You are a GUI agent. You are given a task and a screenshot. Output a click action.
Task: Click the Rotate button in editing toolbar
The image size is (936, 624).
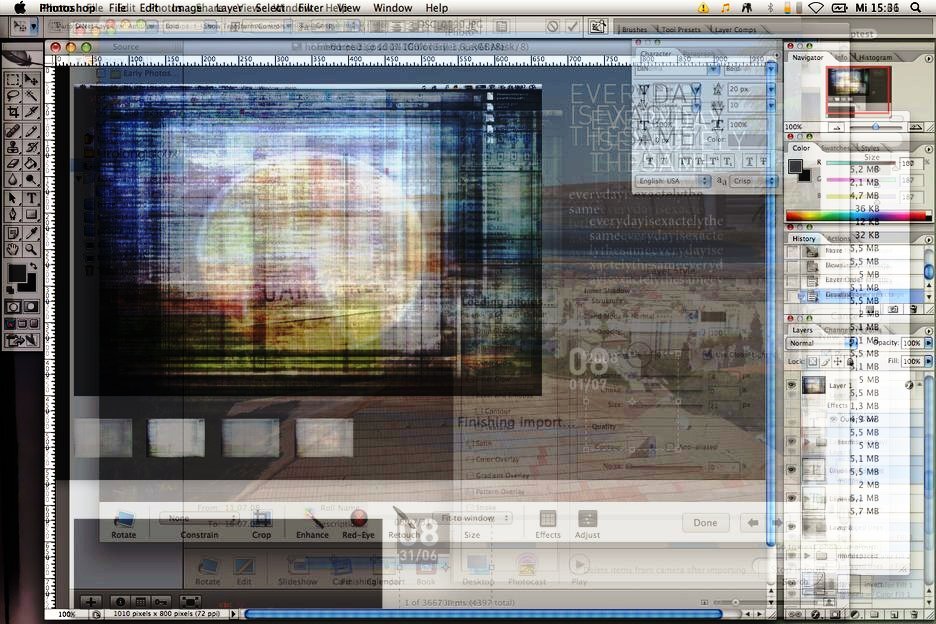point(124,525)
